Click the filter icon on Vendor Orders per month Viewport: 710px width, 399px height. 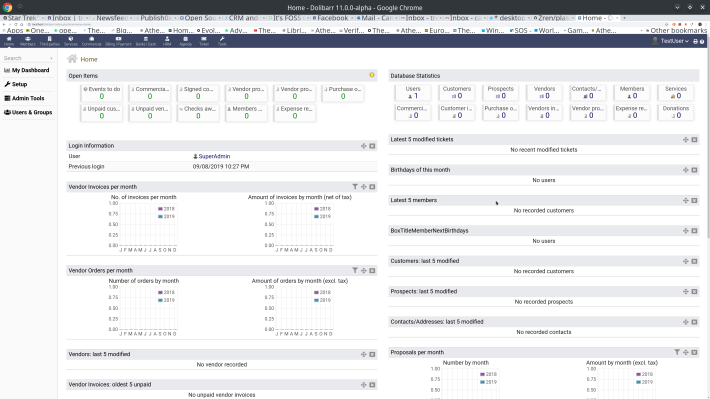(355, 270)
